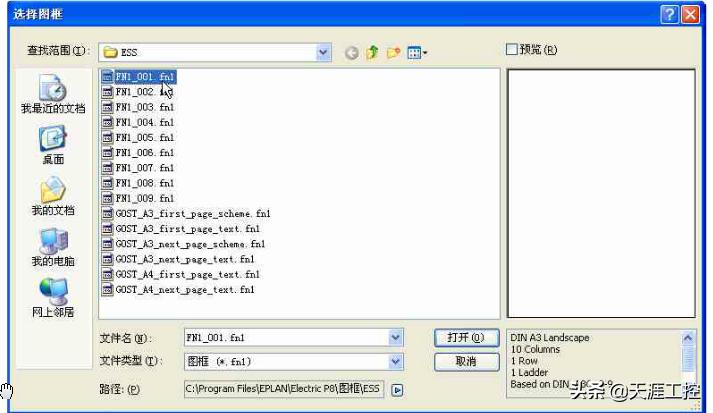The image size is (713, 413).
Task: Click the DIN A3 Landscape description text
Action: point(550,337)
